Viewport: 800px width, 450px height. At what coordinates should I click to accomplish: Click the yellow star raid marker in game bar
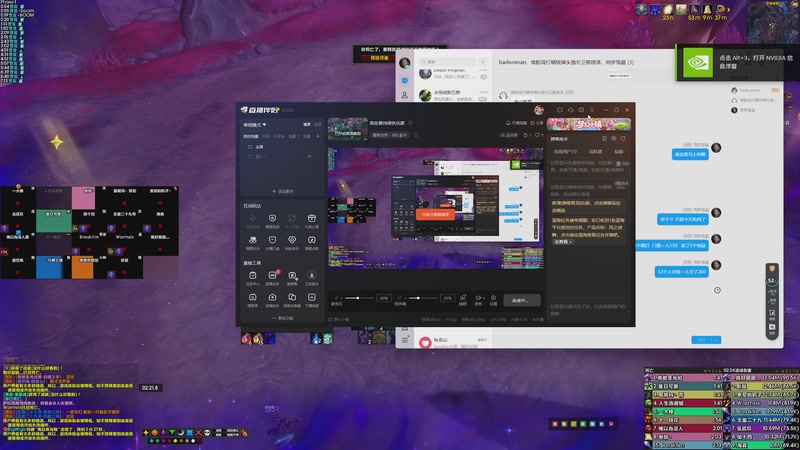point(146,433)
